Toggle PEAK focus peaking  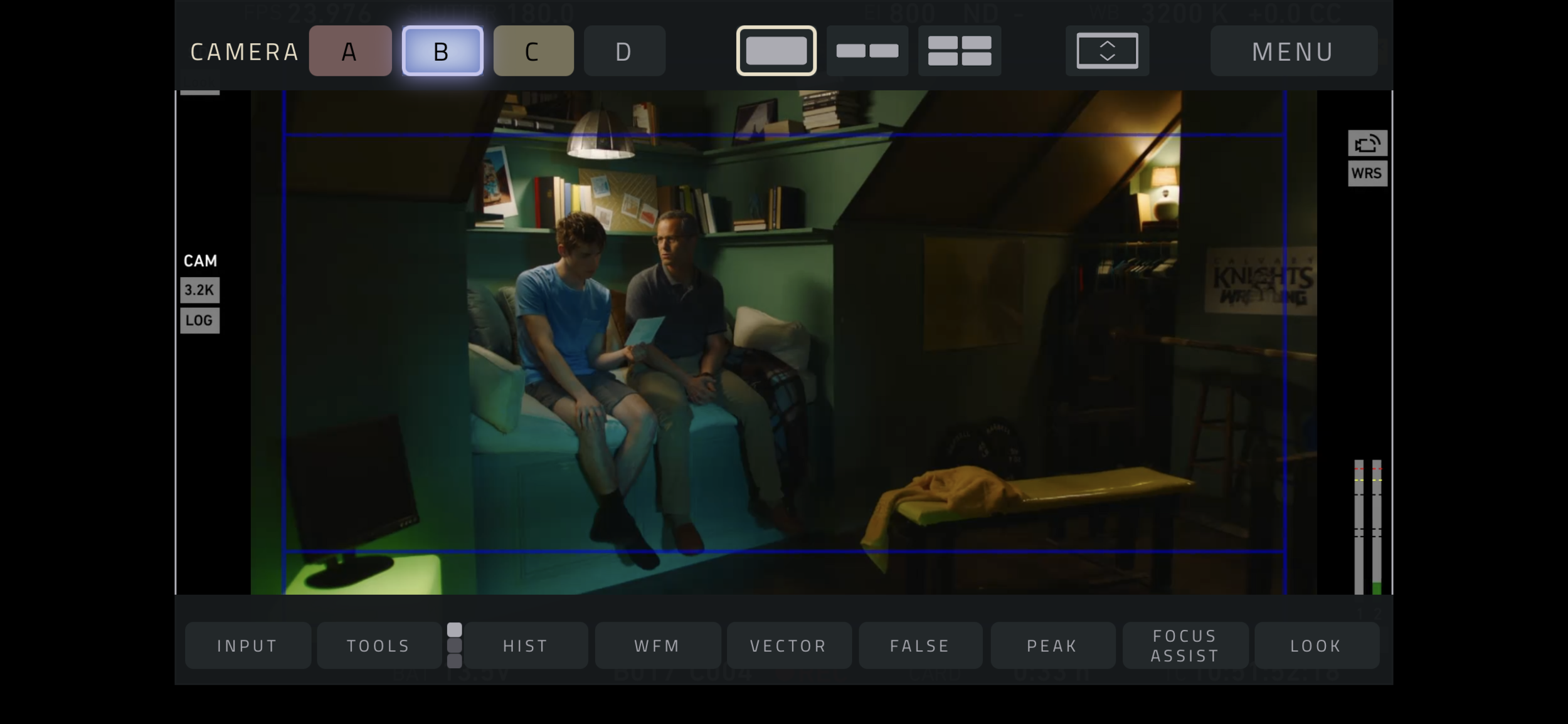[x=1052, y=646]
